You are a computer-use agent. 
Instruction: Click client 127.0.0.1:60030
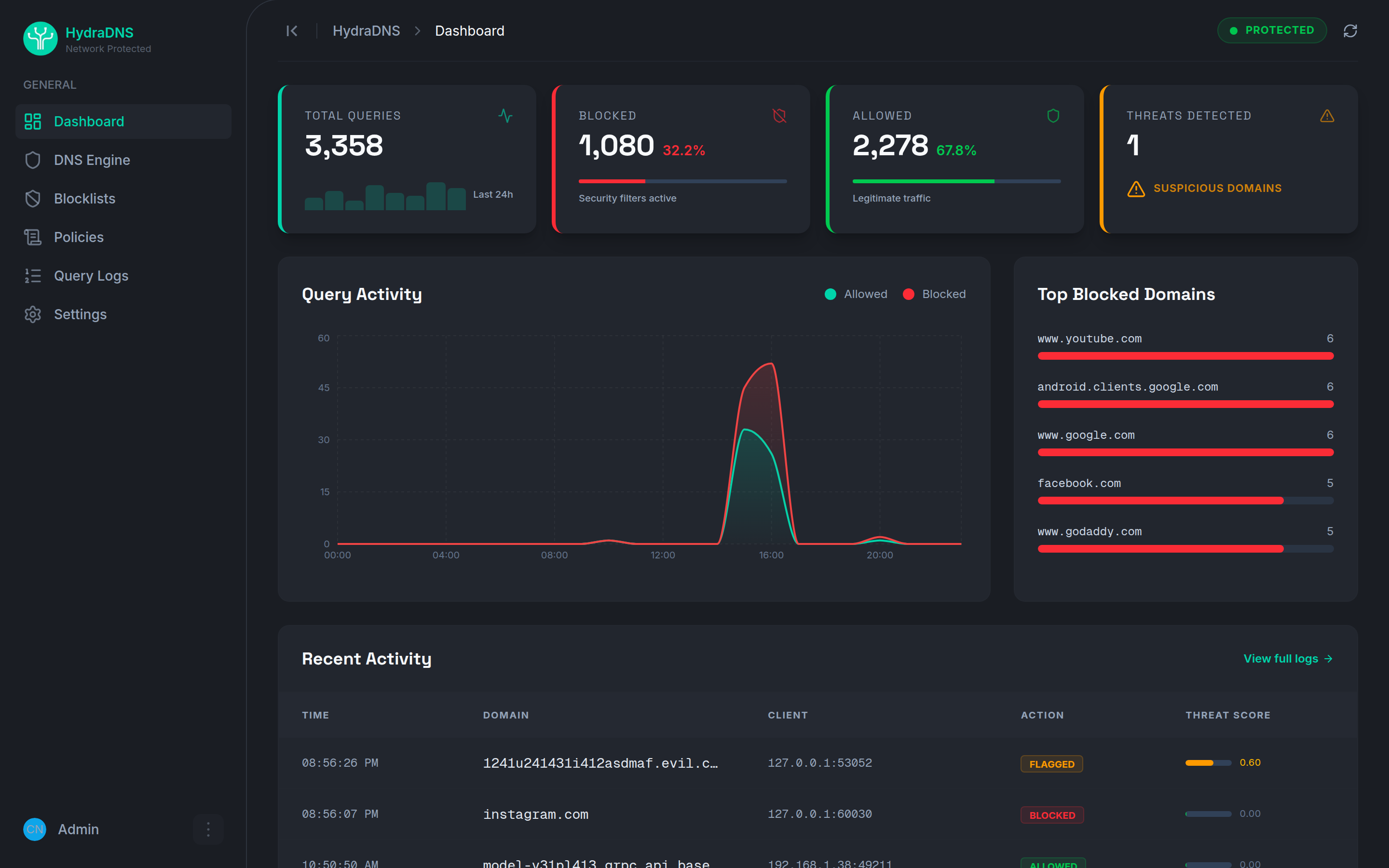pyautogui.click(x=819, y=814)
